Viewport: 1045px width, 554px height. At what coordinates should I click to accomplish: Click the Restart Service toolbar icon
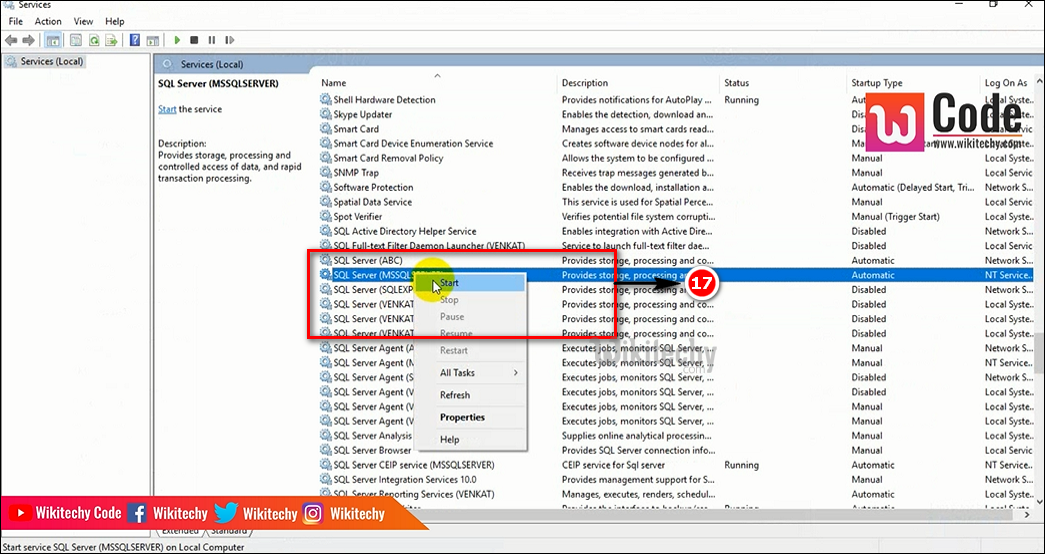point(229,41)
